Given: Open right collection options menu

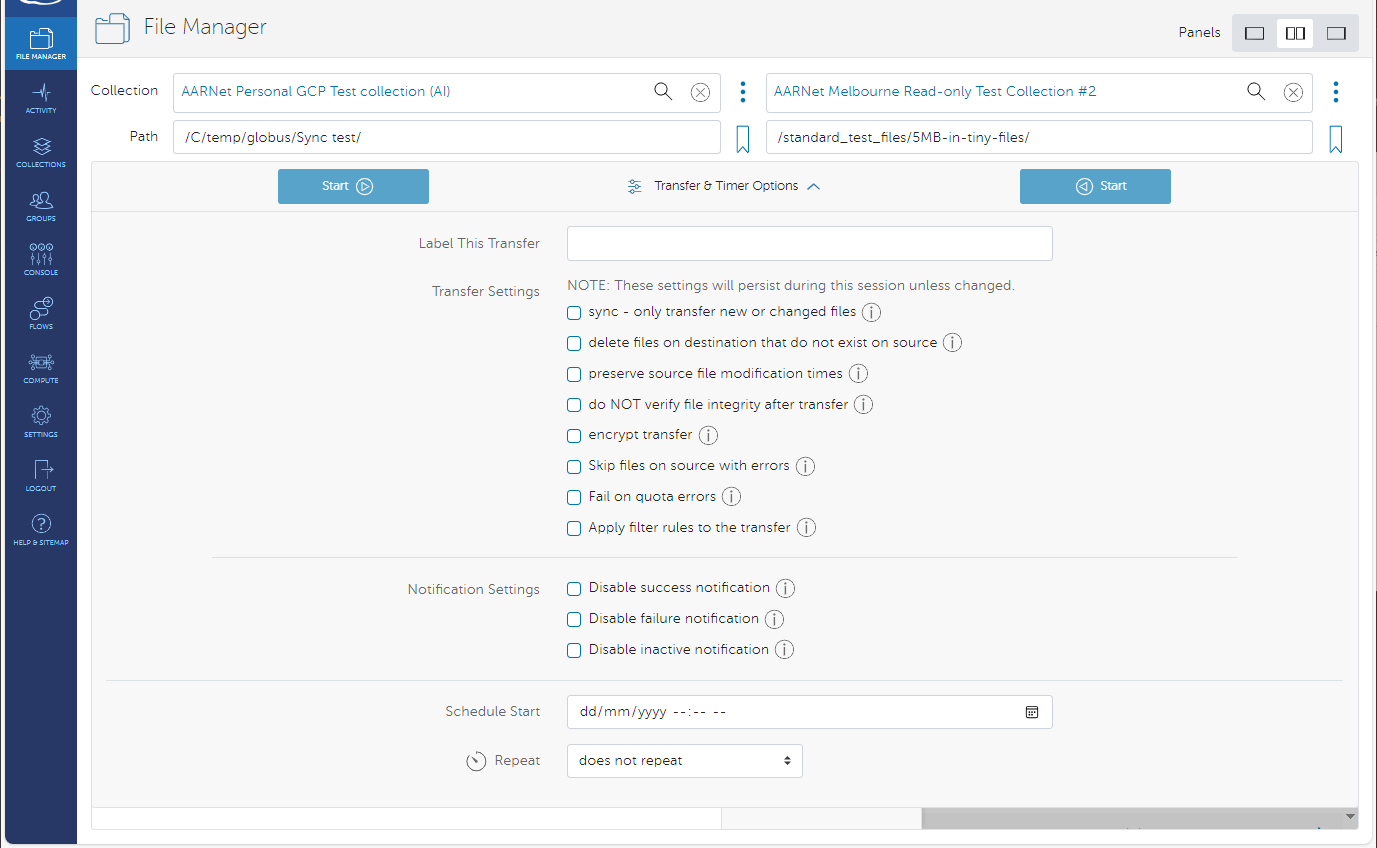Looking at the screenshot, I should (1335, 92).
